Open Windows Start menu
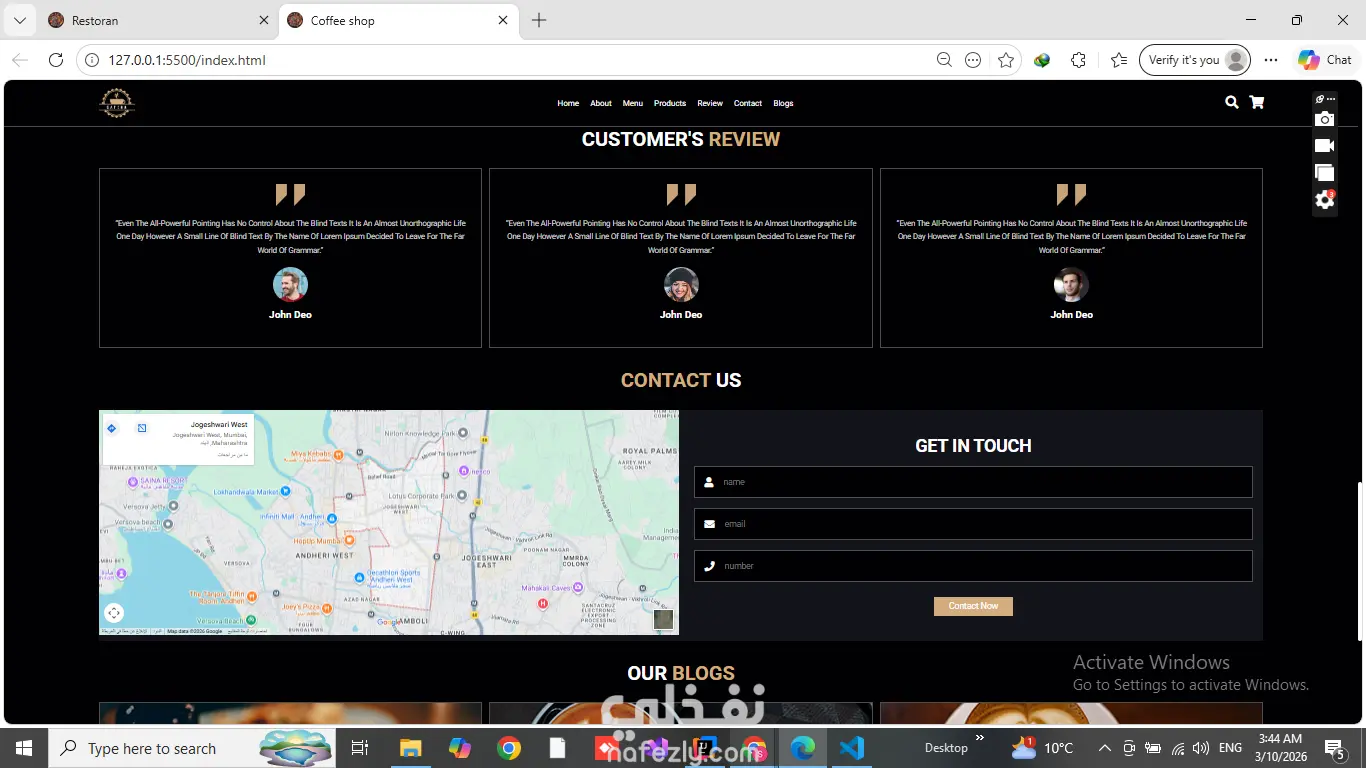Screen dimensions: 1366x768 click(23, 748)
